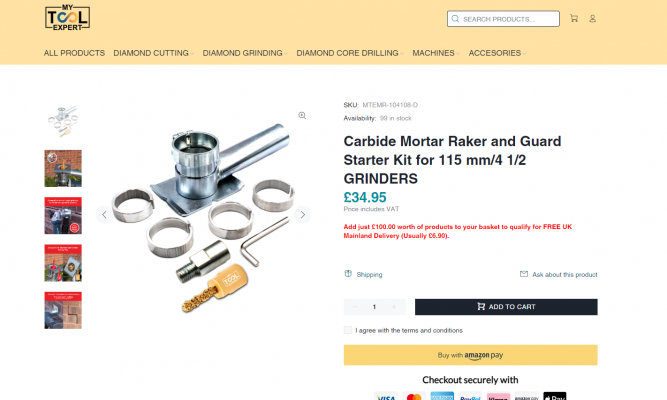The height and width of the screenshot is (400, 667).
Task: Expand the Diamond Cutting menu
Action: pyautogui.click(x=154, y=53)
